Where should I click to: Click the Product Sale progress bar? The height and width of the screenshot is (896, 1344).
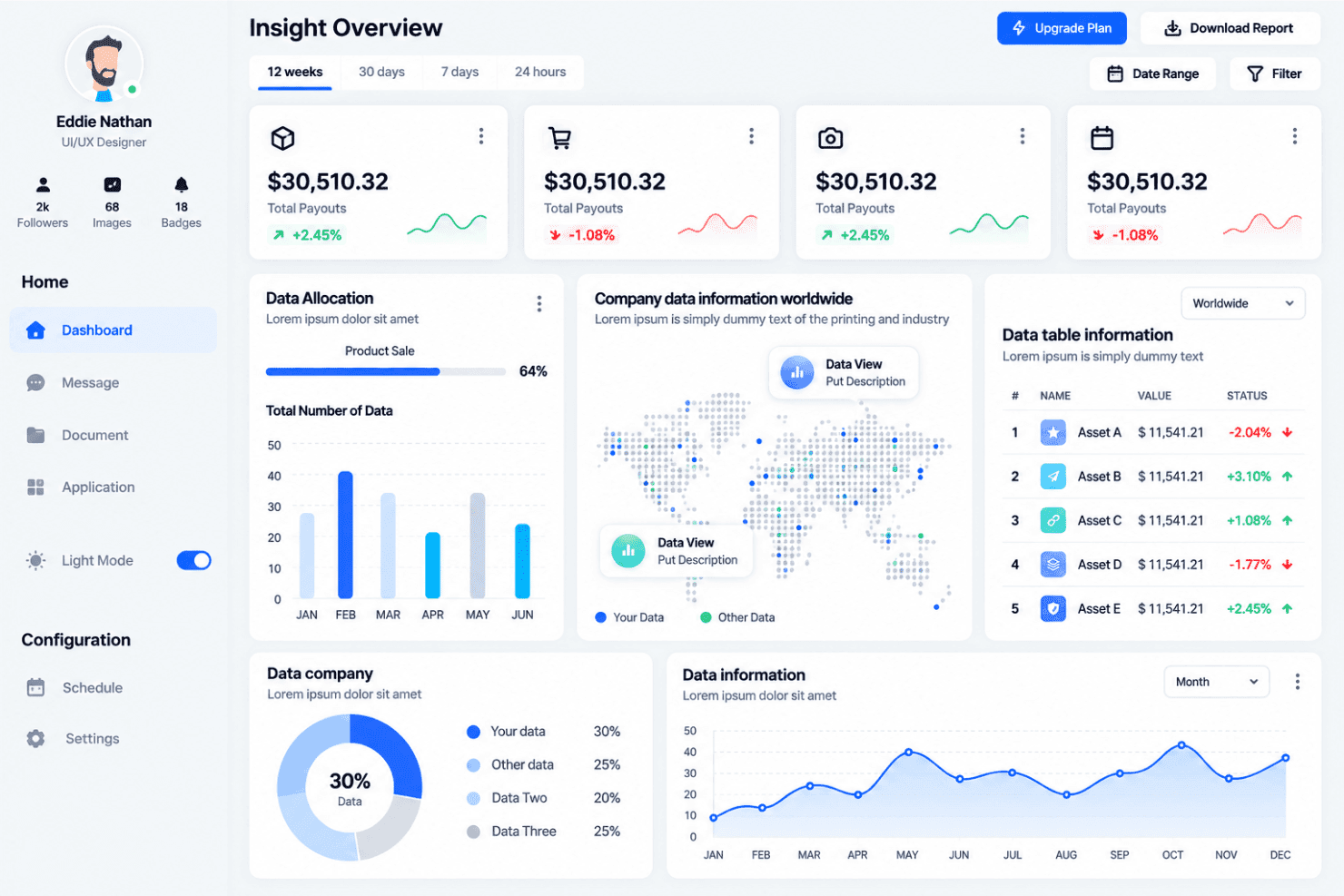tap(385, 371)
